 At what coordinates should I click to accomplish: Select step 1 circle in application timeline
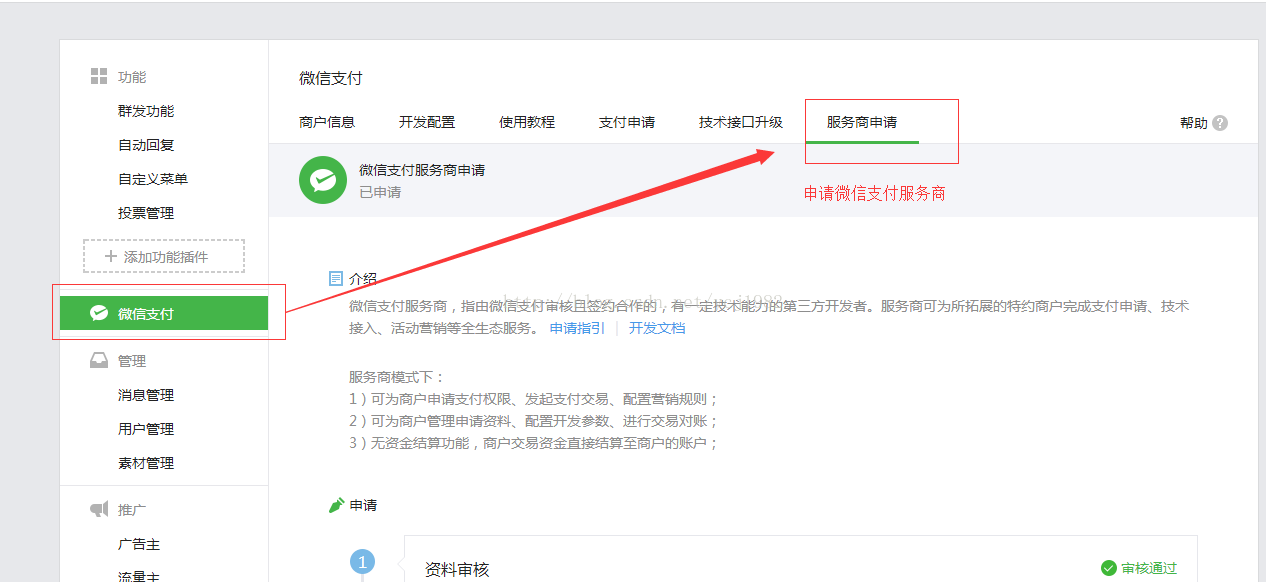[362, 562]
